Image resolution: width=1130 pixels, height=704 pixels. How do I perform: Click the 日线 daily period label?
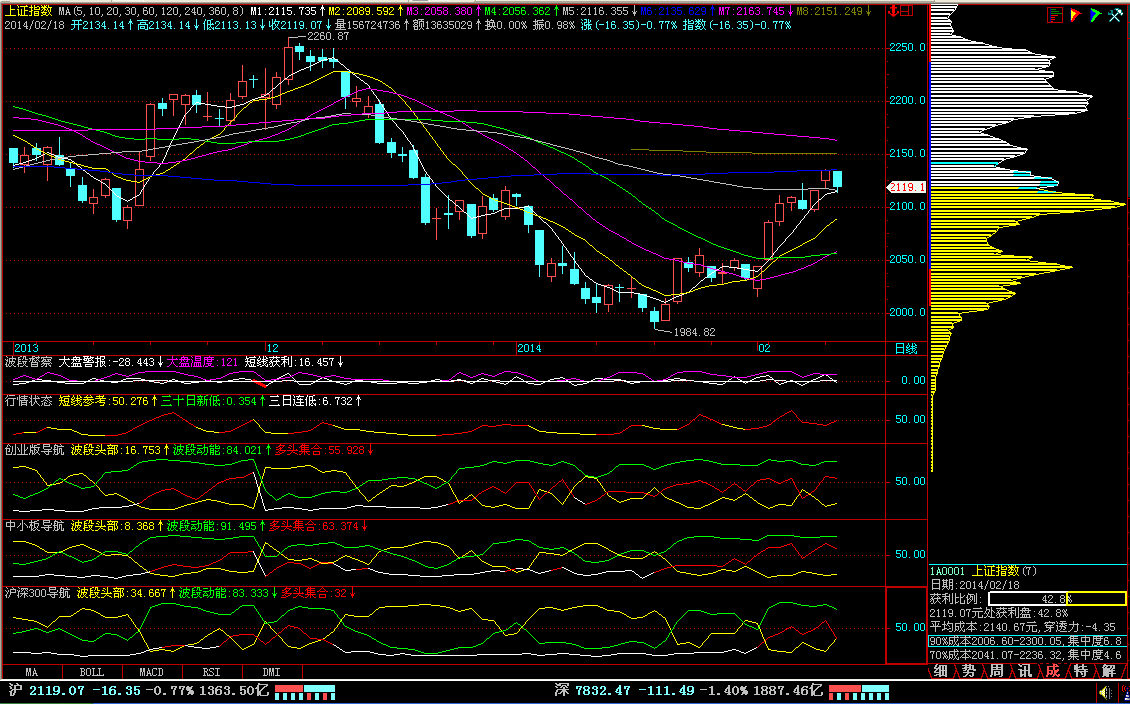pos(904,348)
